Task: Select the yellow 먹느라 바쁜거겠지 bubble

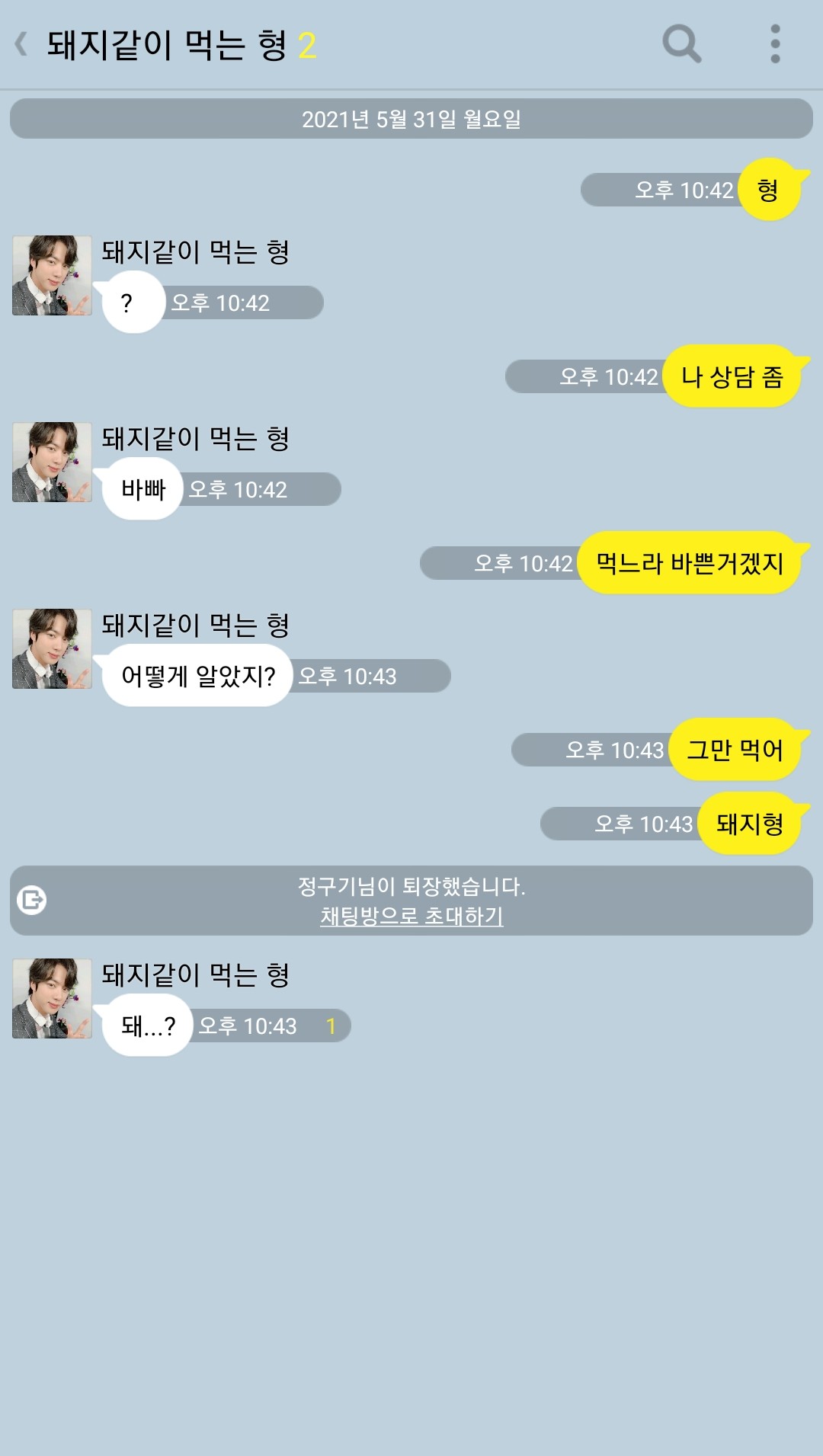Action: (690, 563)
